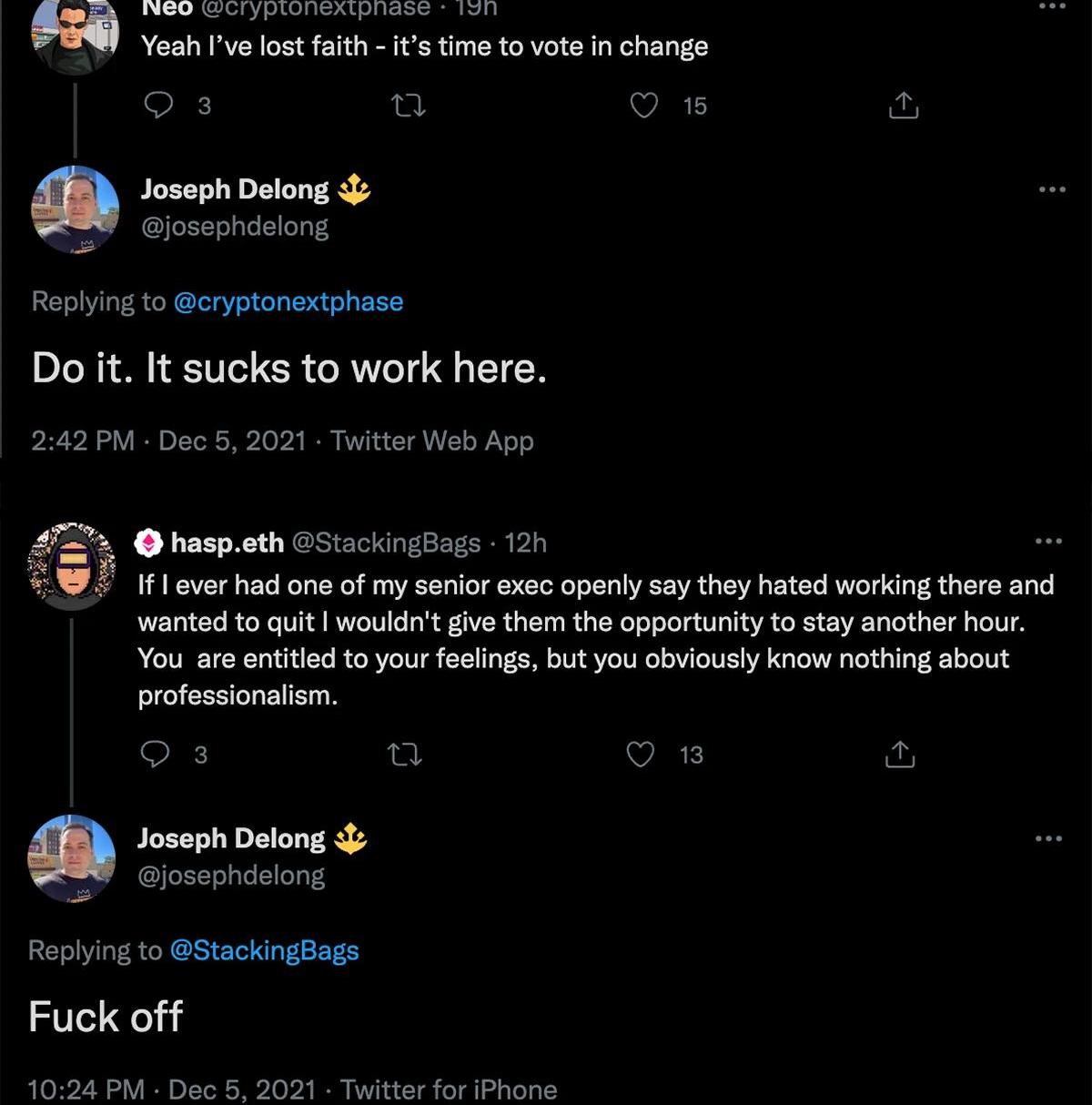Open more options on Joseph Delong's last tweet
This screenshot has width=1092, height=1105.
(x=1048, y=838)
